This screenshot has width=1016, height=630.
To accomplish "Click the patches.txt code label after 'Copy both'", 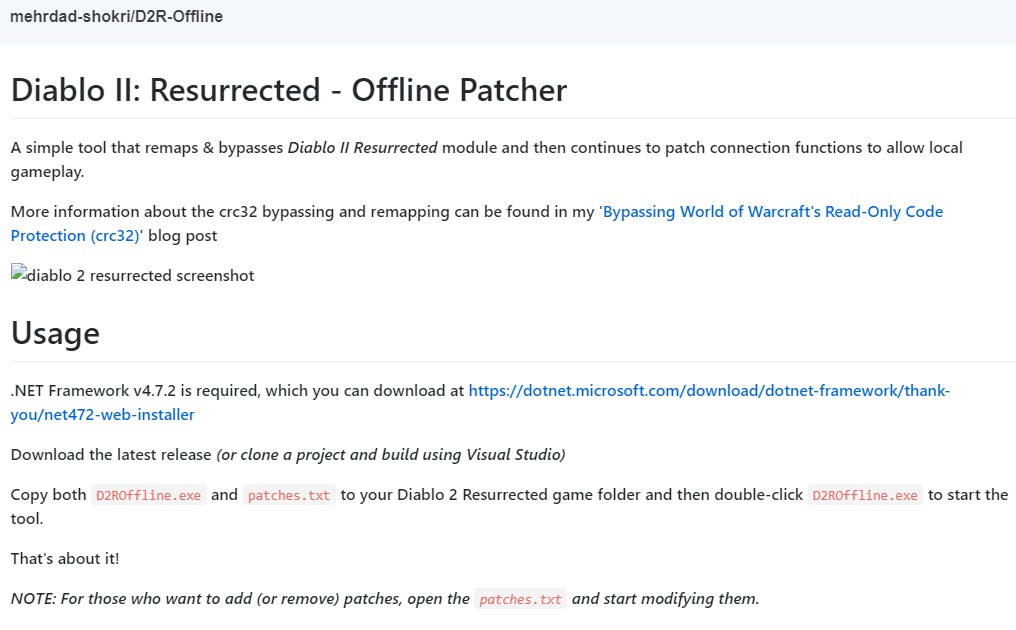I will [x=289, y=495].
